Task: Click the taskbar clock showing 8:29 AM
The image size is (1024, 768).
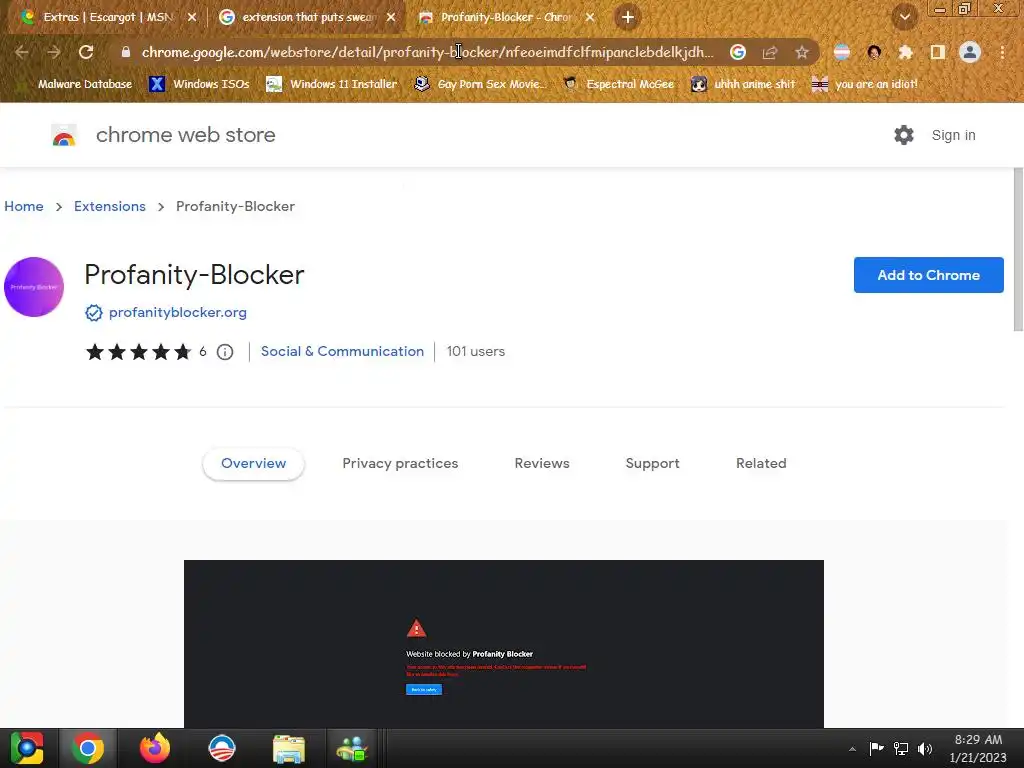Action: point(978,748)
